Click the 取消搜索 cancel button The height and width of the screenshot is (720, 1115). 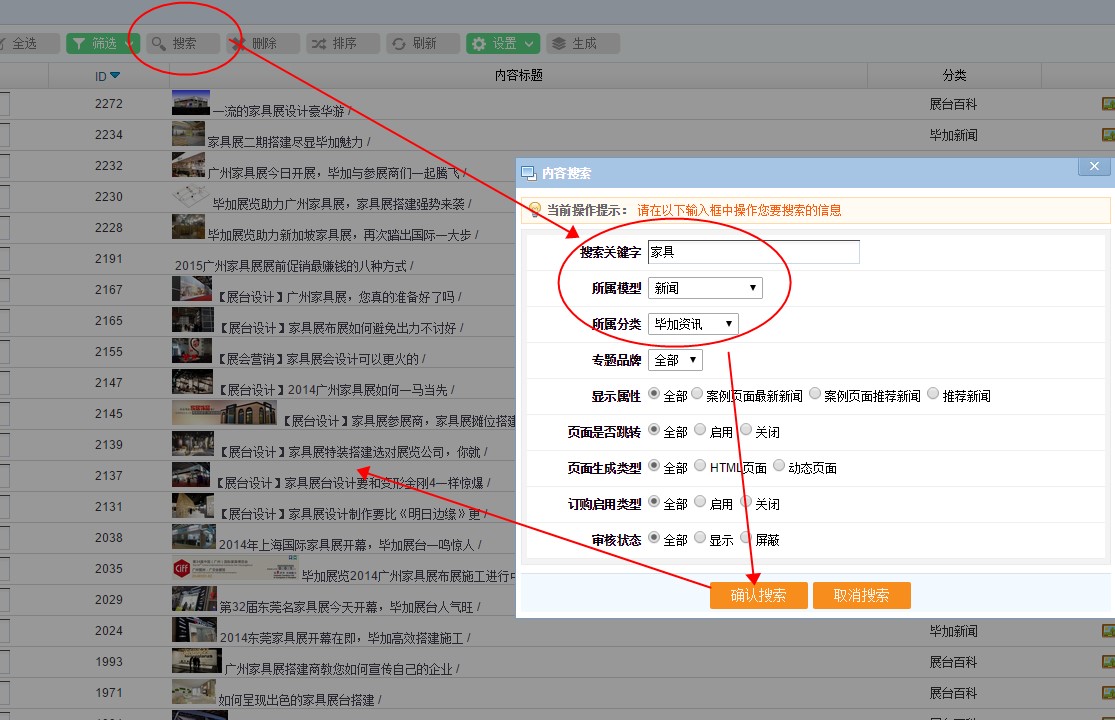(861, 595)
